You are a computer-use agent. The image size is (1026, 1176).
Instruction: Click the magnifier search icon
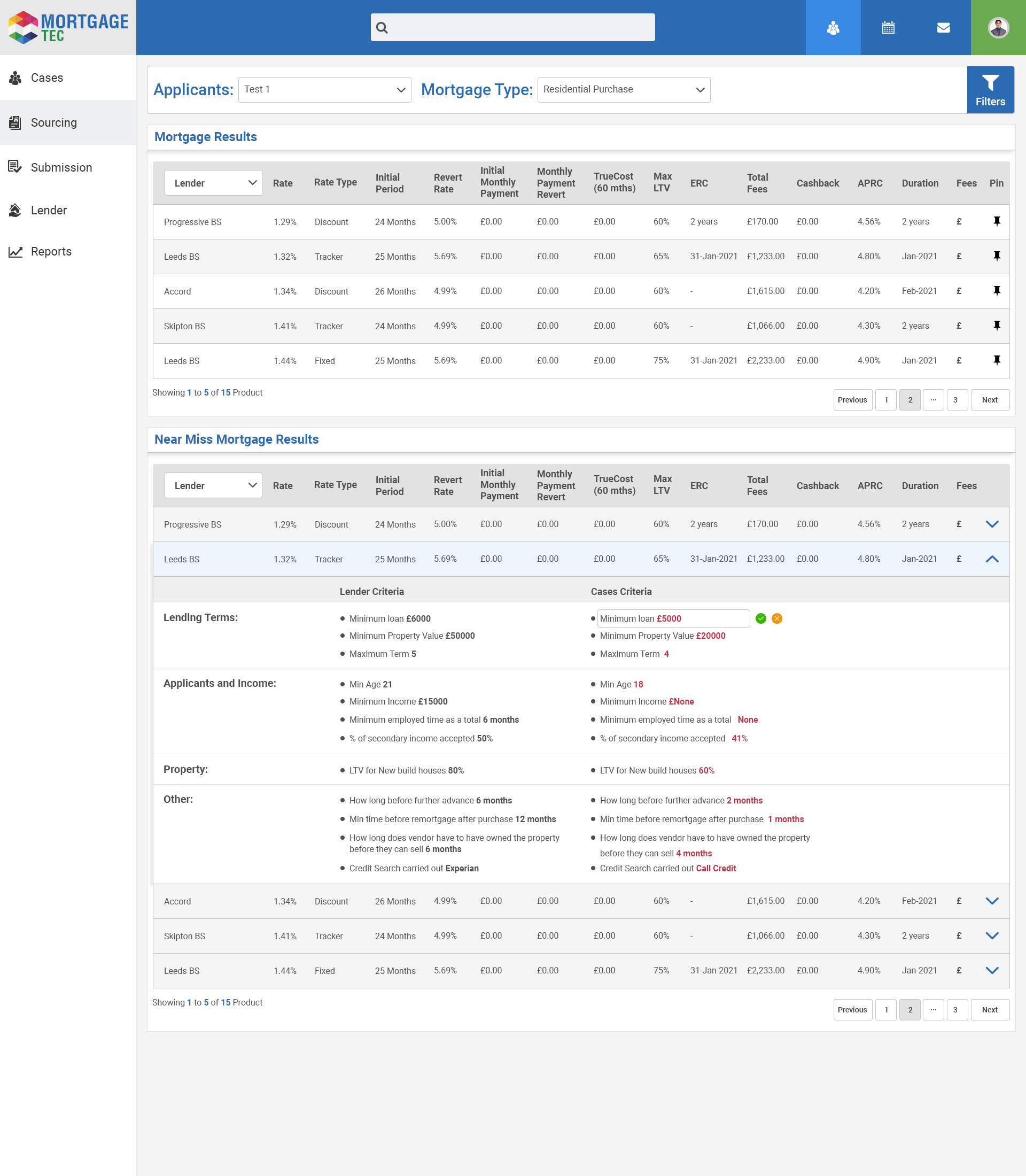[x=382, y=27]
